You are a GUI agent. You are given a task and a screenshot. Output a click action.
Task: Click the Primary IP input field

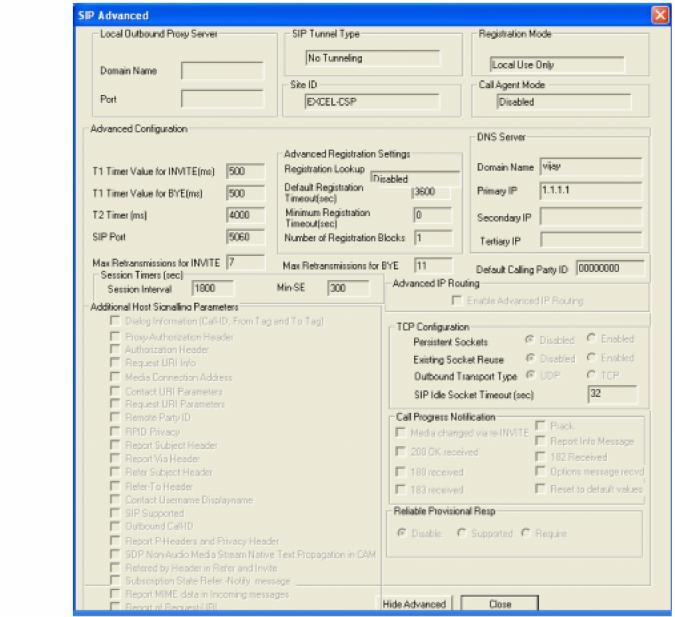(x=587, y=192)
